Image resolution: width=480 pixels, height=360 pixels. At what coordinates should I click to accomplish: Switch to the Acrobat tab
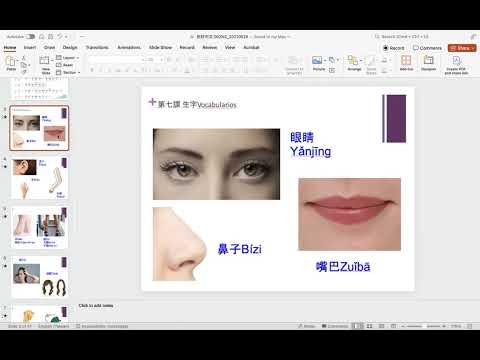[x=251, y=47]
